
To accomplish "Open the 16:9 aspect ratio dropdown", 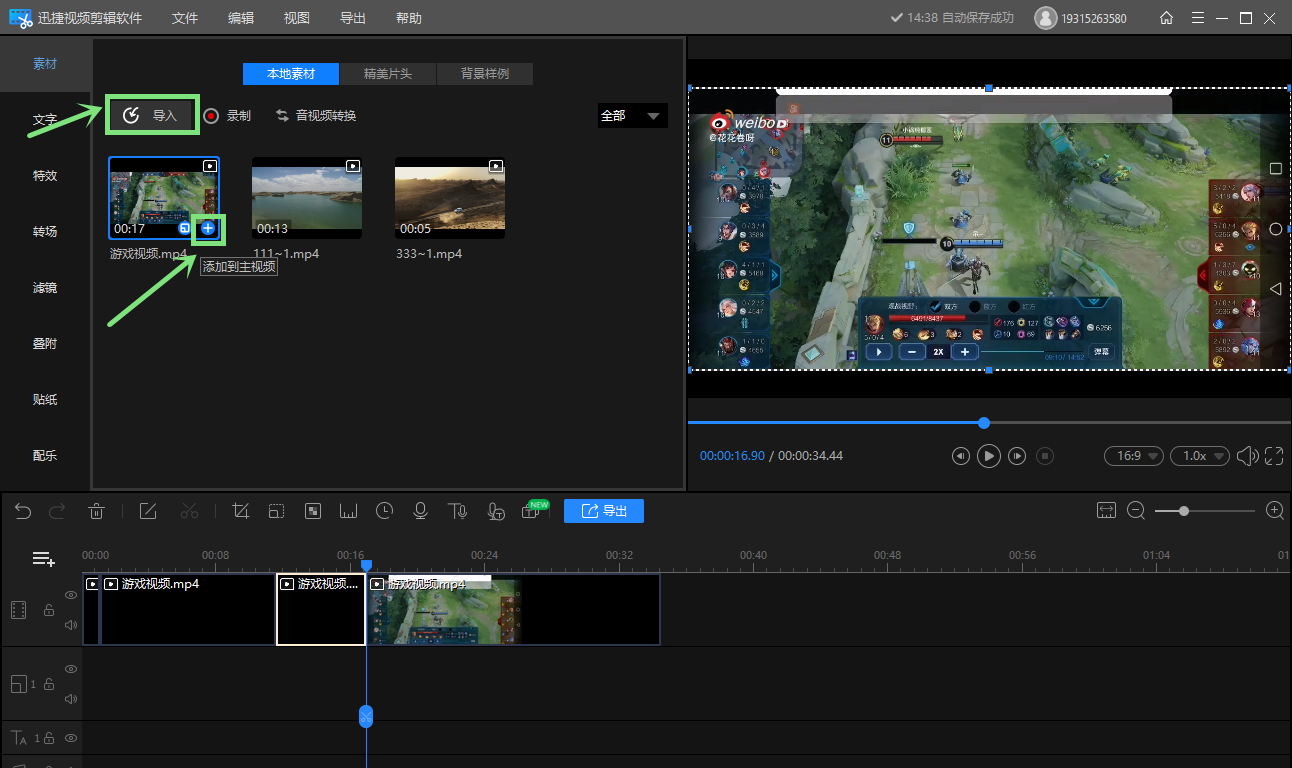I will (x=1134, y=456).
